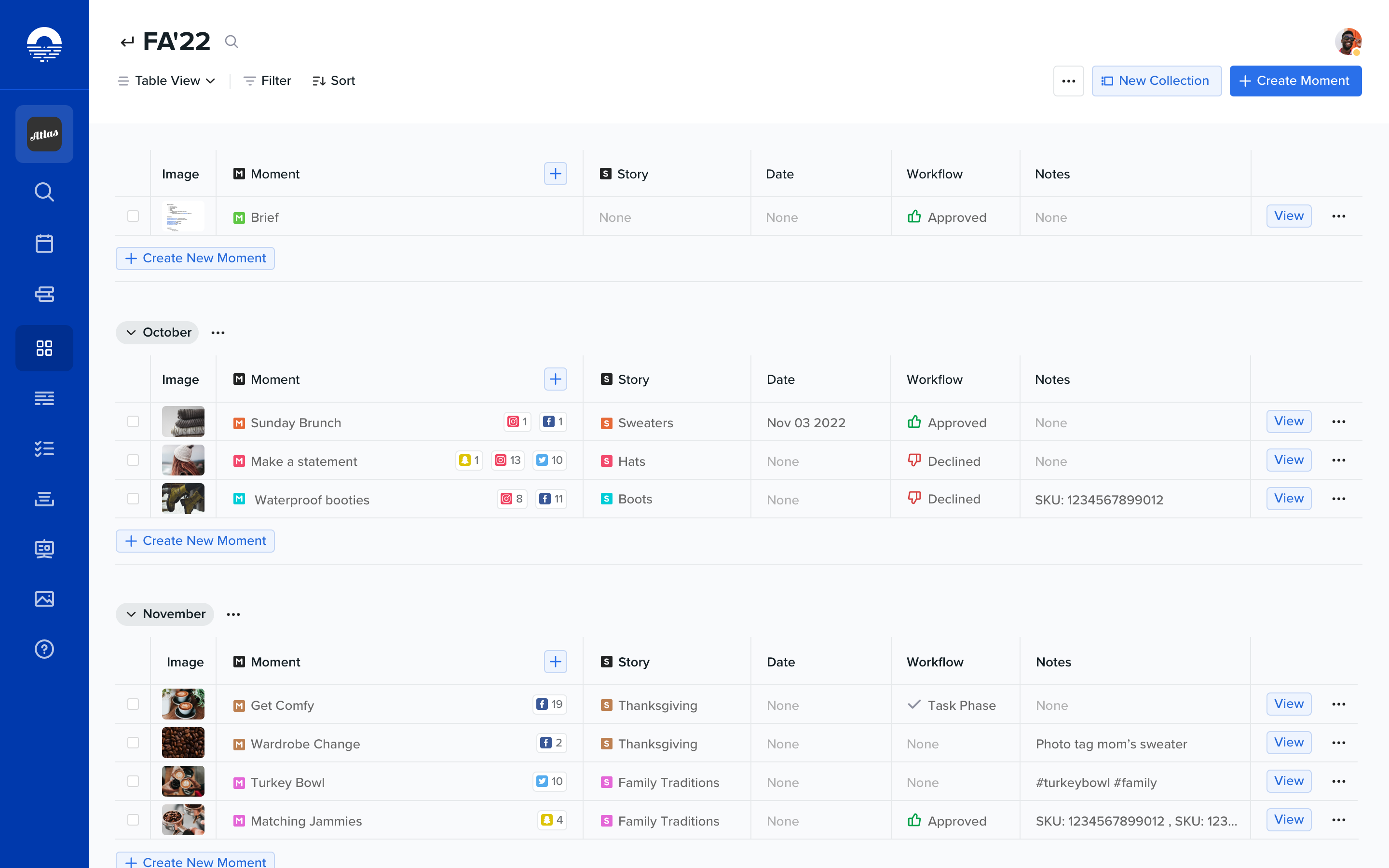Toggle checkbox for Matching Jammies moment
The width and height of the screenshot is (1389, 868).
(x=133, y=820)
